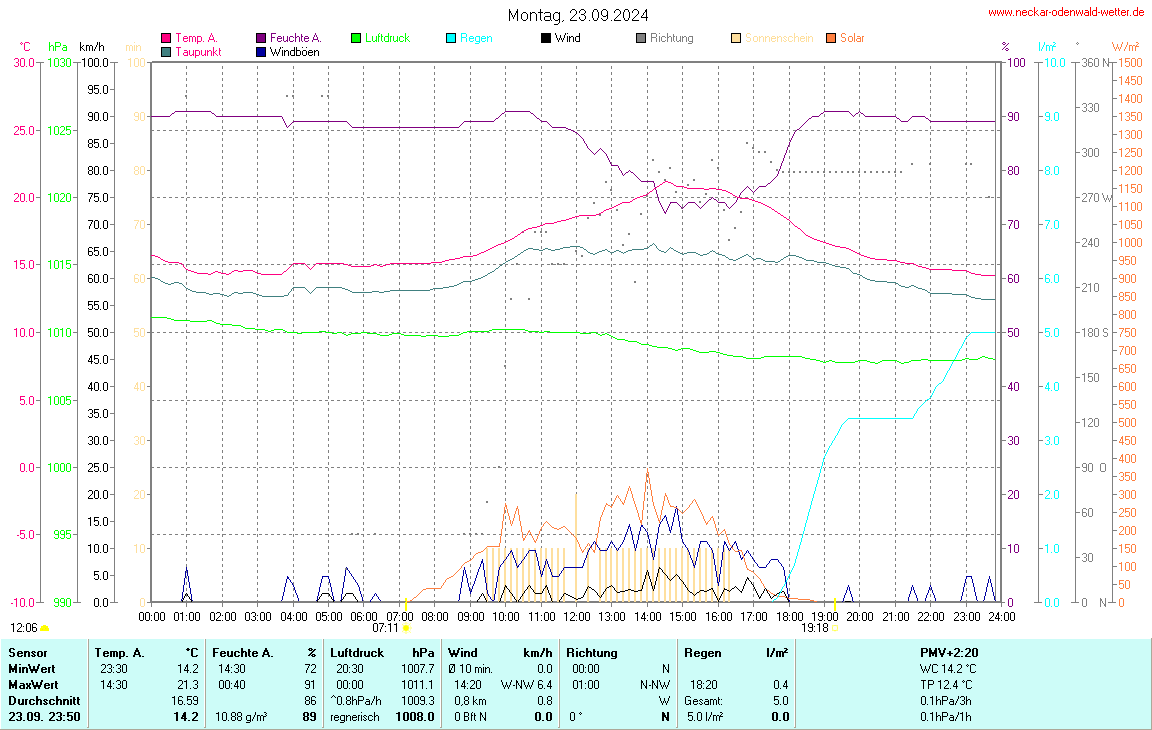Screen dimensions: 1152x730
Task: Click the MaxWert row label
Action: pyautogui.click(x=33, y=685)
